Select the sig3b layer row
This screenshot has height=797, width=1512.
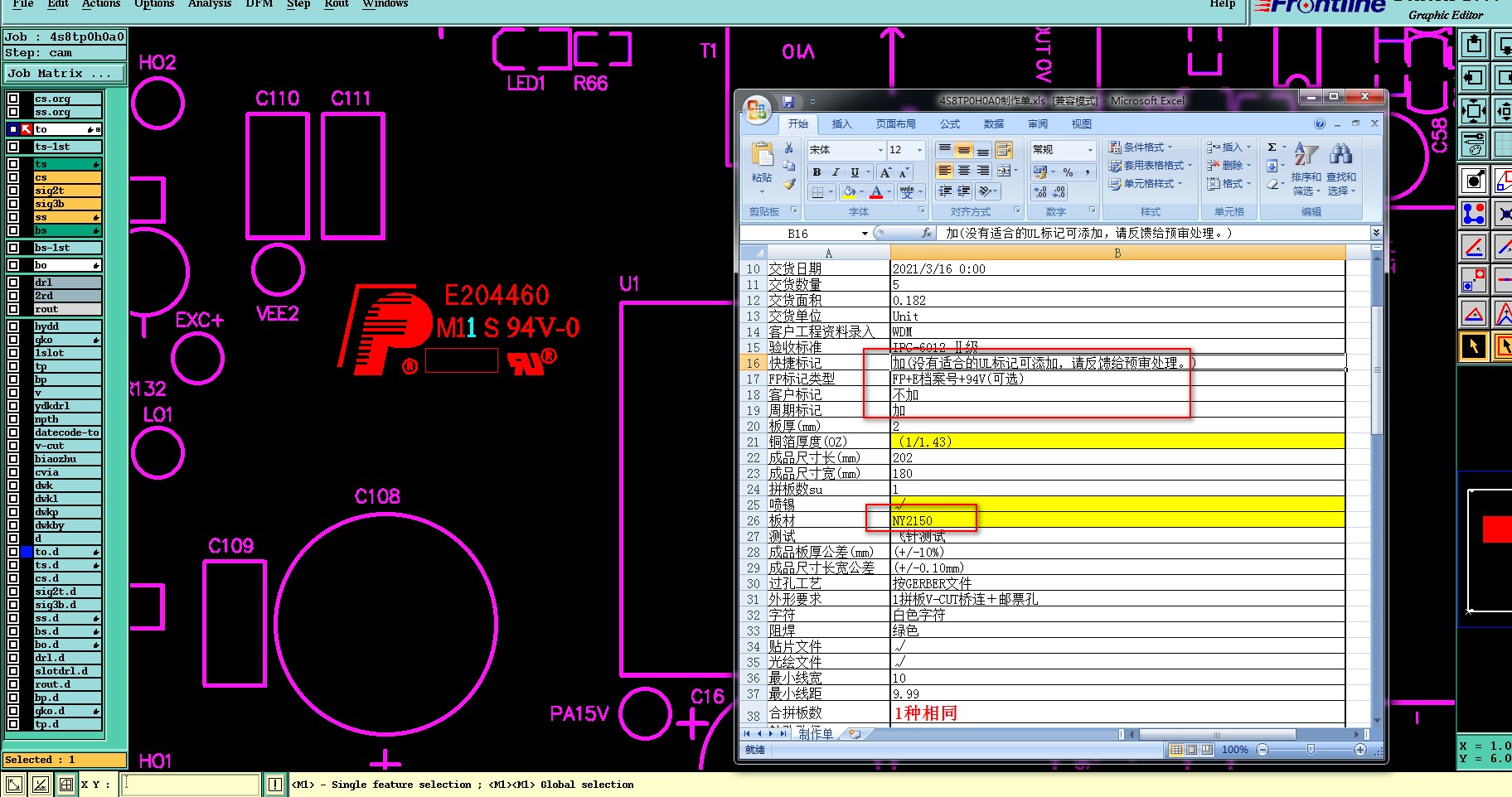(67, 204)
